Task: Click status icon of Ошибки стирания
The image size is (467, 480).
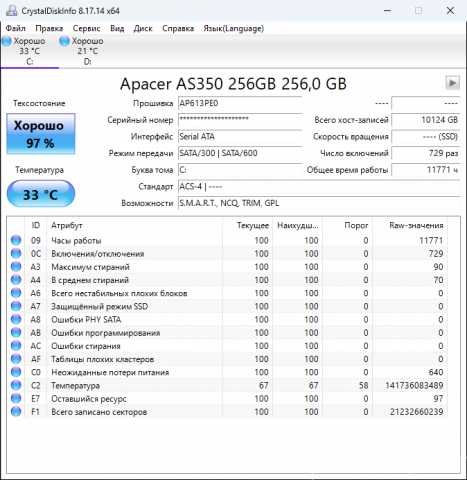Action: 16,346
